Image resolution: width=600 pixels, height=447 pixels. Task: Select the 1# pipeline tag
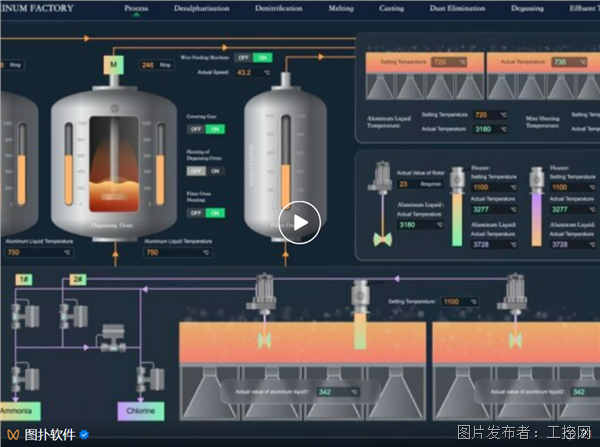(x=24, y=280)
